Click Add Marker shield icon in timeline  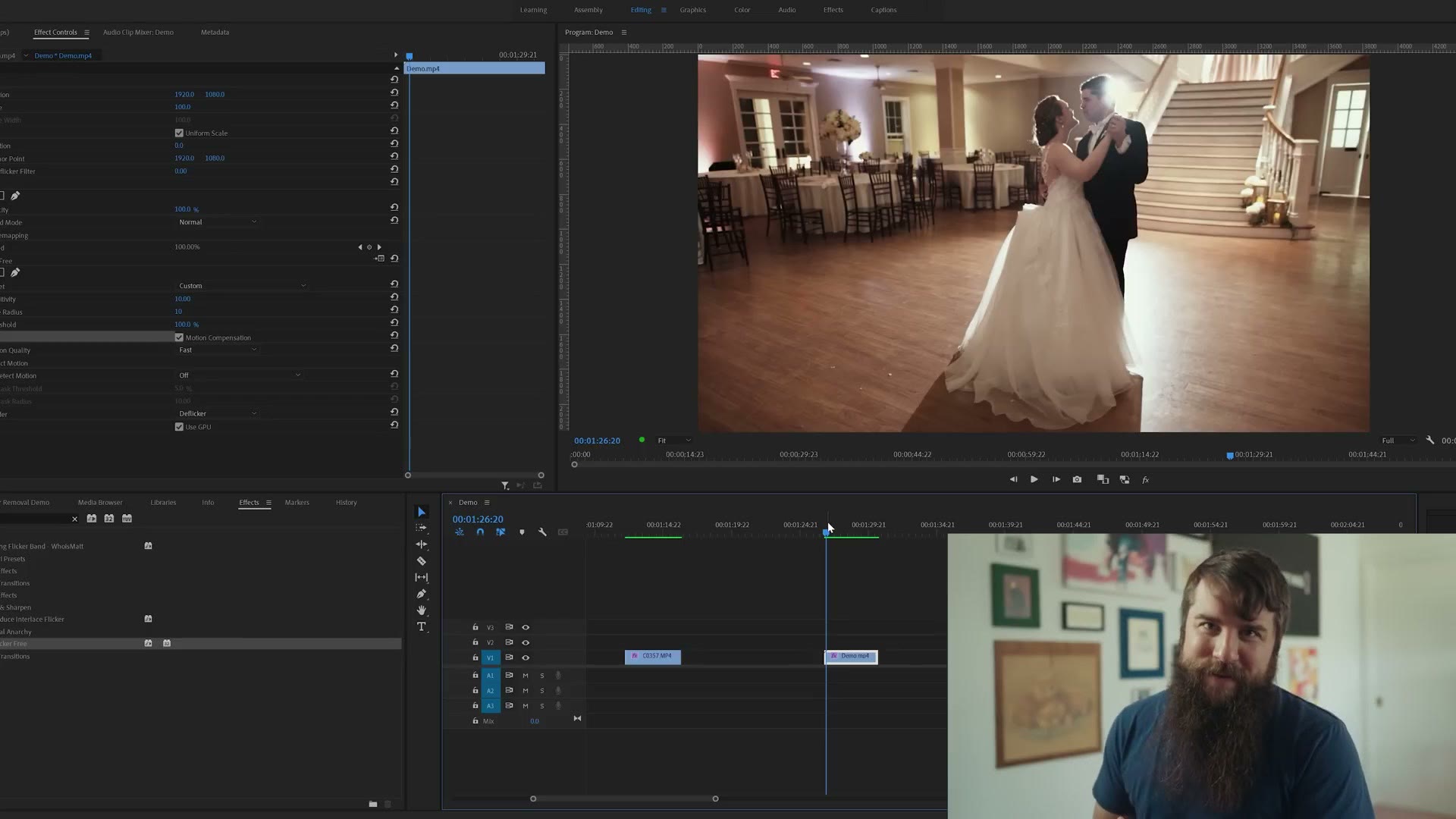[x=522, y=532]
